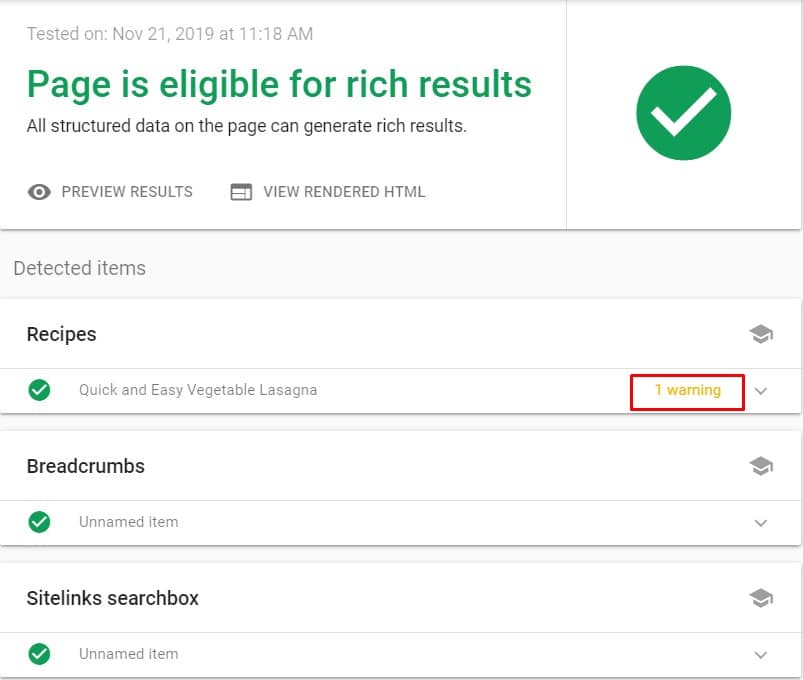This screenshot has width=803, height=680.
Task: Click green check beside Sitelinks searchbox Unnamed item
Action: (x=39, y=654)
